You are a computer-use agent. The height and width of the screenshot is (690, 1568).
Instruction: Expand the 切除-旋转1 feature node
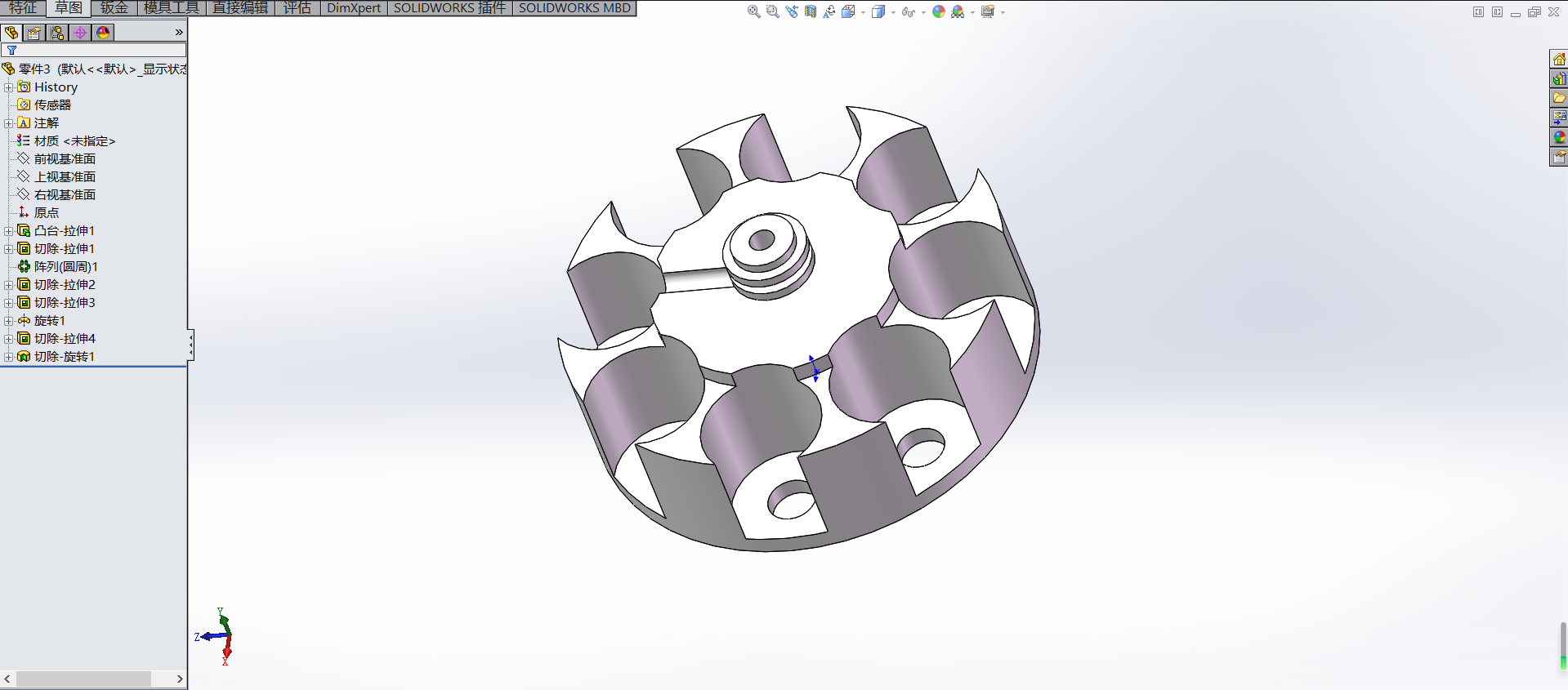tap(8, 357)
